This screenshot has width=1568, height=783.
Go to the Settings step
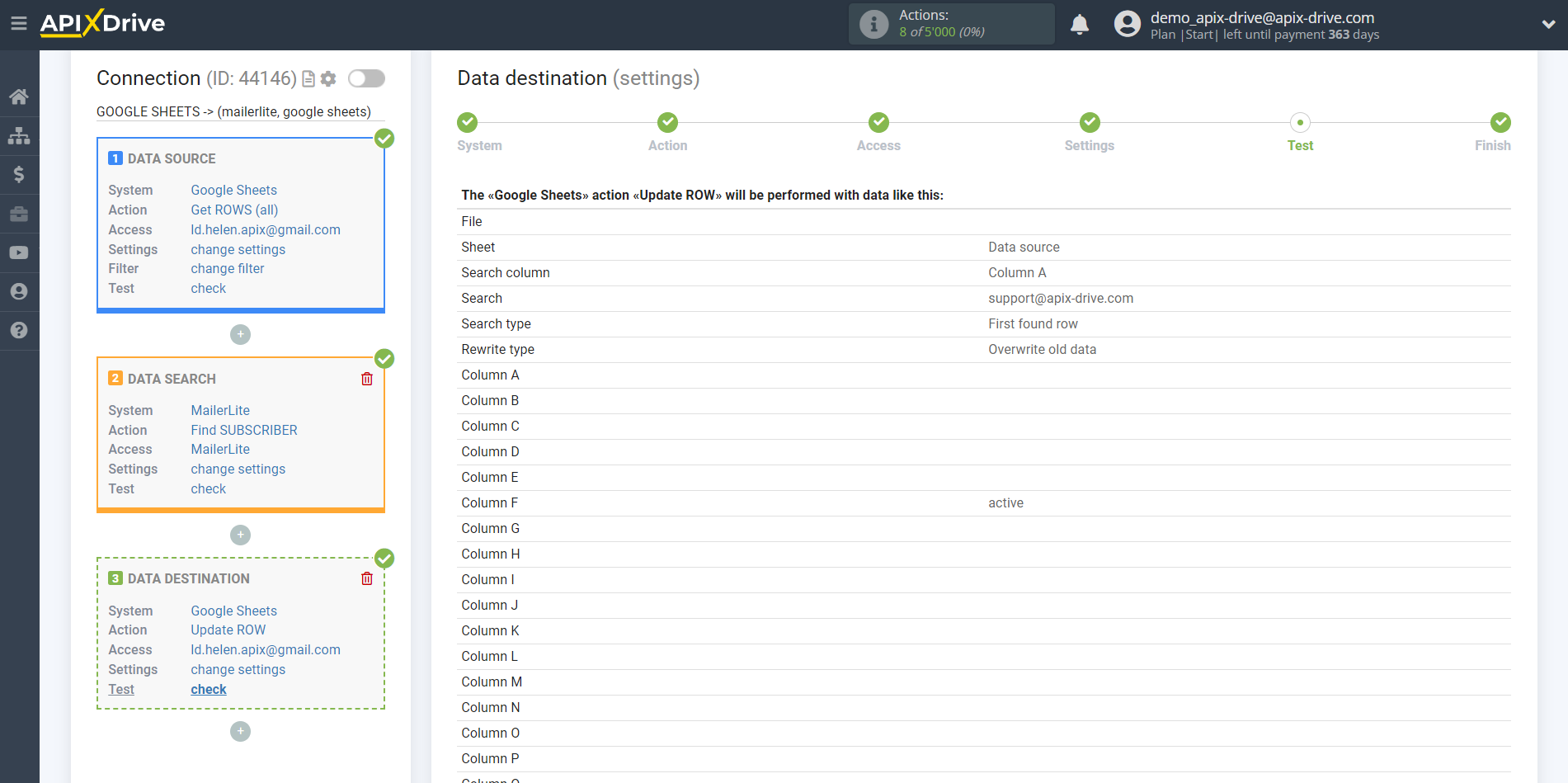coord(1090,122)
